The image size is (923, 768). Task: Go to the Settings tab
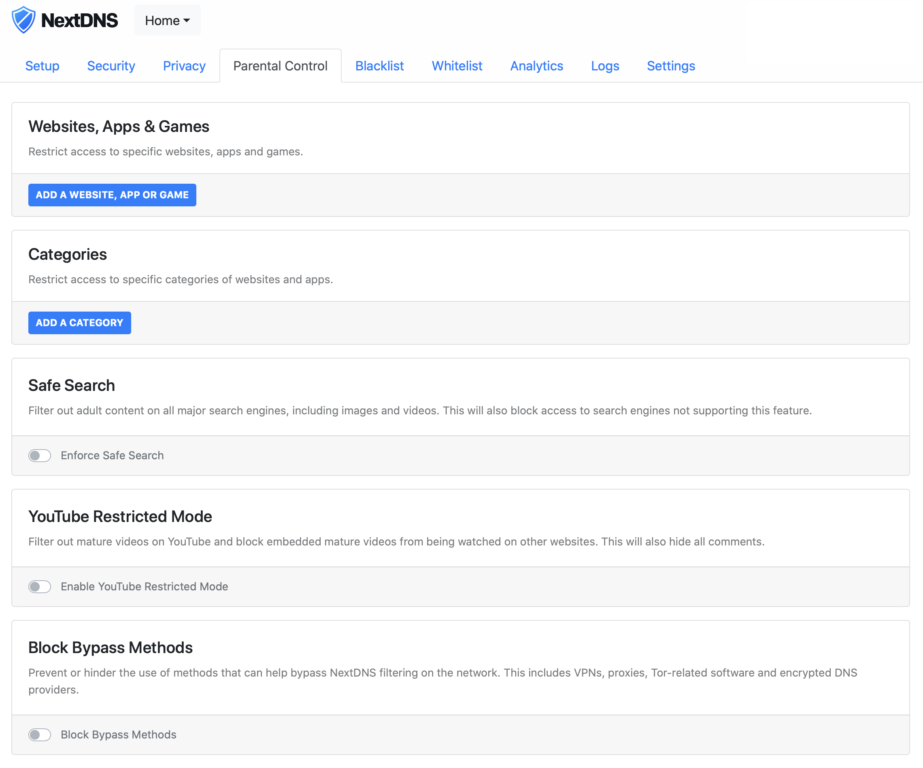coord(671,66)
